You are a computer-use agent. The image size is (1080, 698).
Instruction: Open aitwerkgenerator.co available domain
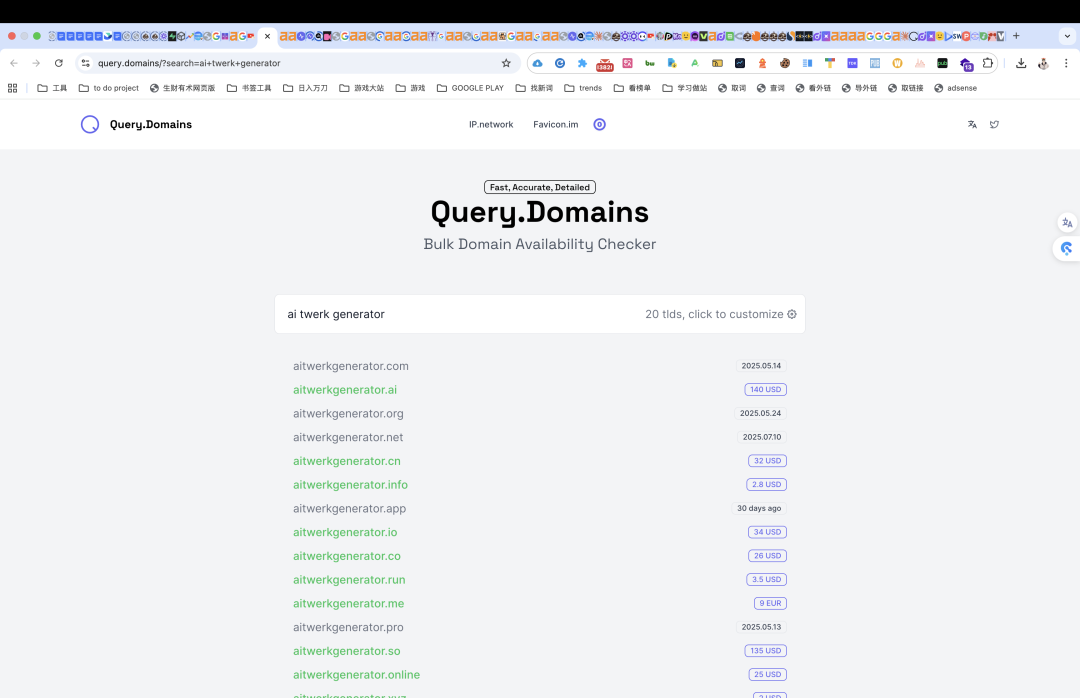point(346,556)
